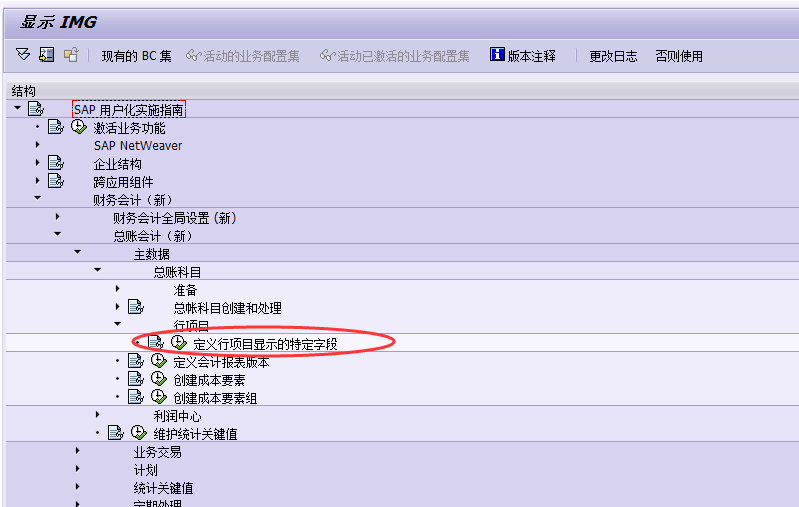Select 定义会计报表版本 text
Screen dimensions: 799x507
(221, 363)
